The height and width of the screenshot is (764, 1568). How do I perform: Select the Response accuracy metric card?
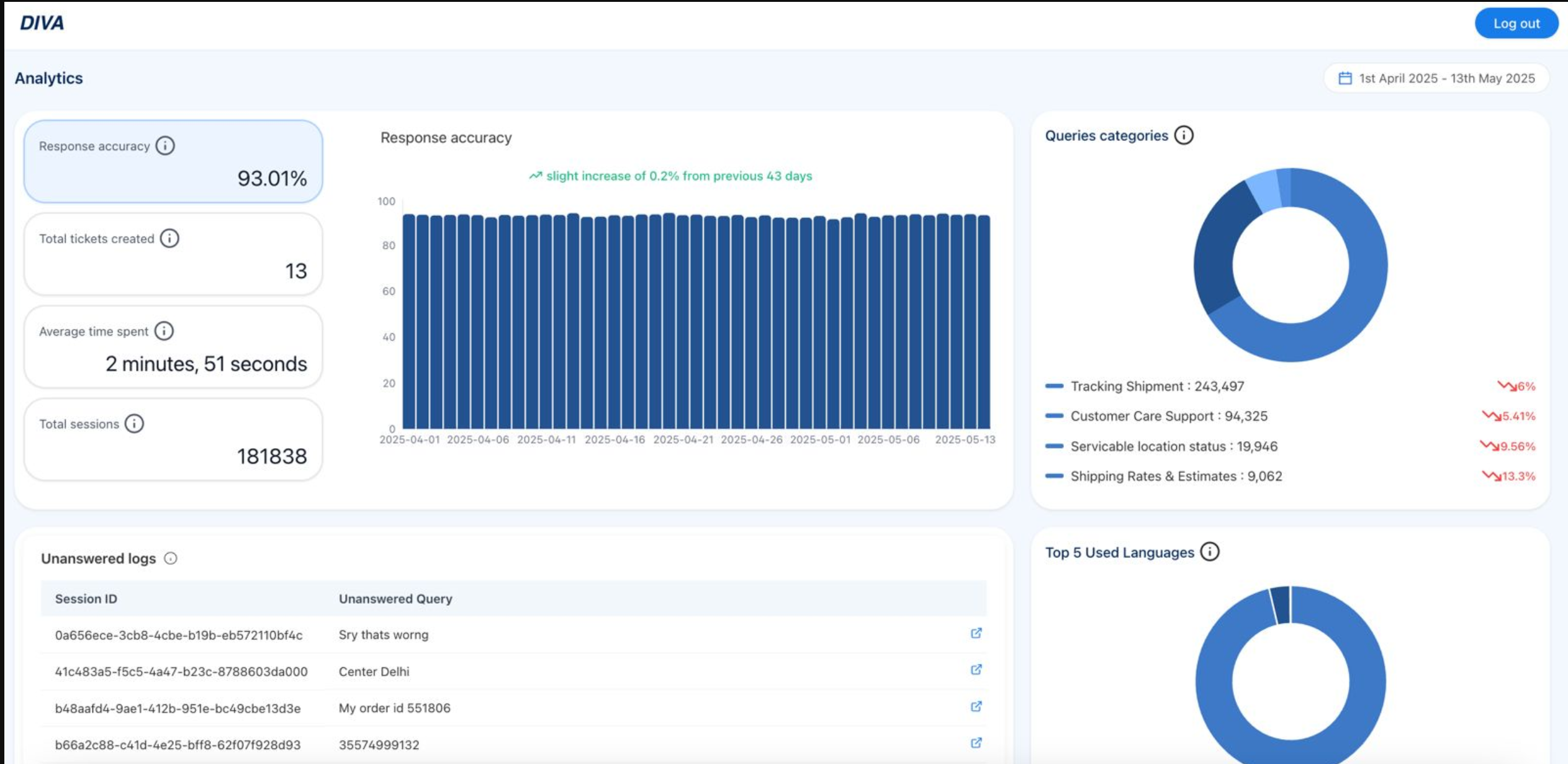coord(173,162)
